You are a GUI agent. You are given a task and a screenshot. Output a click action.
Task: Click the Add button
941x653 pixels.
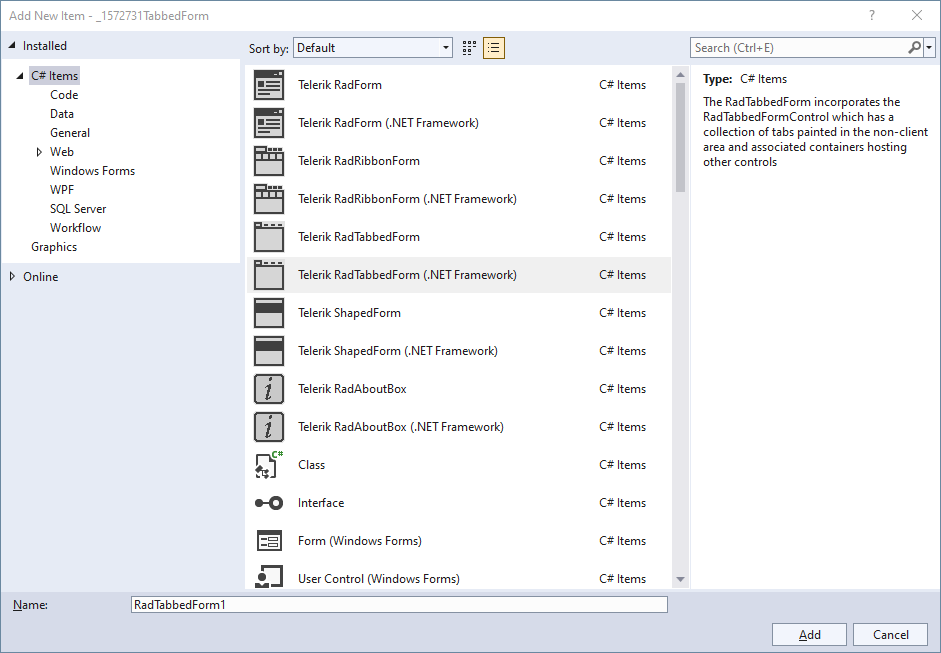click(x=809, y=634)
